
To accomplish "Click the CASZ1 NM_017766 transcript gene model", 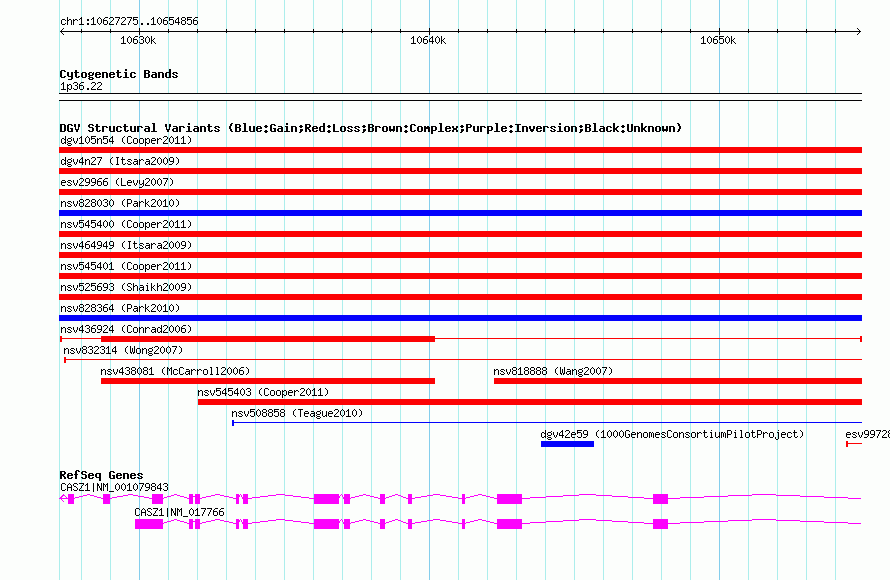I will [x=498, y=524].
